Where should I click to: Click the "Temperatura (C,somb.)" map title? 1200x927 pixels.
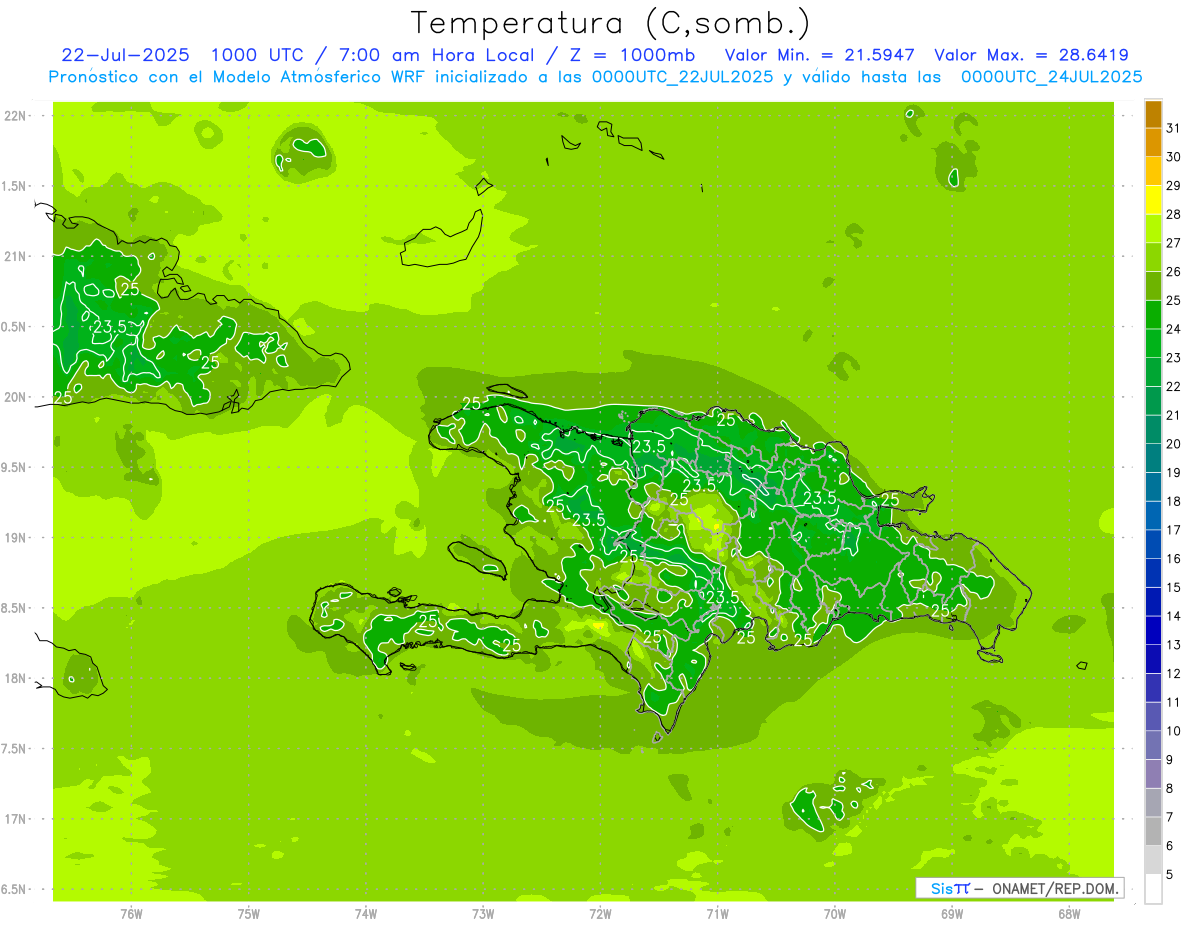611,22
